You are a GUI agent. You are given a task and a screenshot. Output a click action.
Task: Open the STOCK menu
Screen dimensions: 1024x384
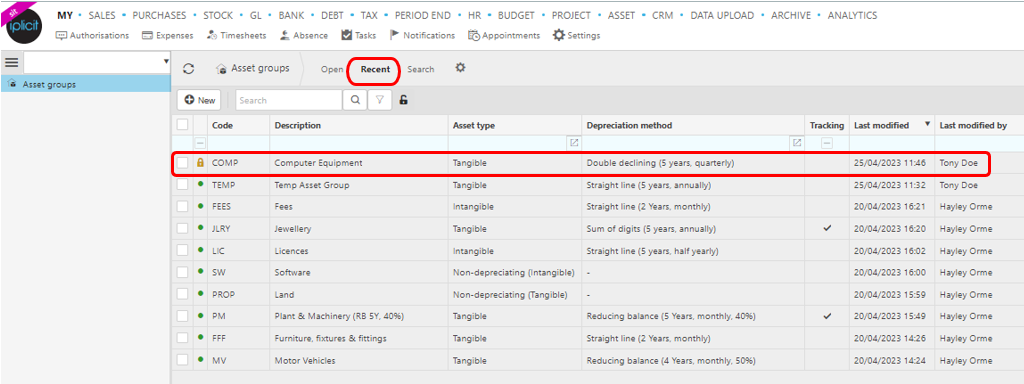point(217,15)
